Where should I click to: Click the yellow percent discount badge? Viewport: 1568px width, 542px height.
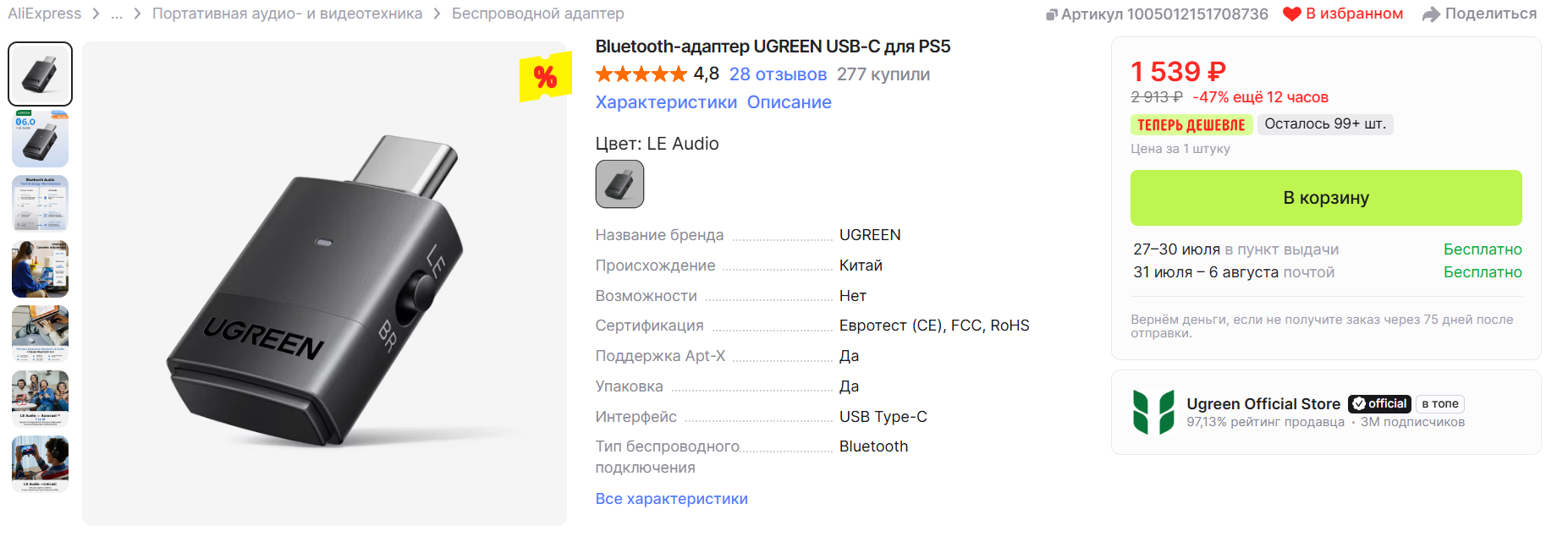point(545,77)
